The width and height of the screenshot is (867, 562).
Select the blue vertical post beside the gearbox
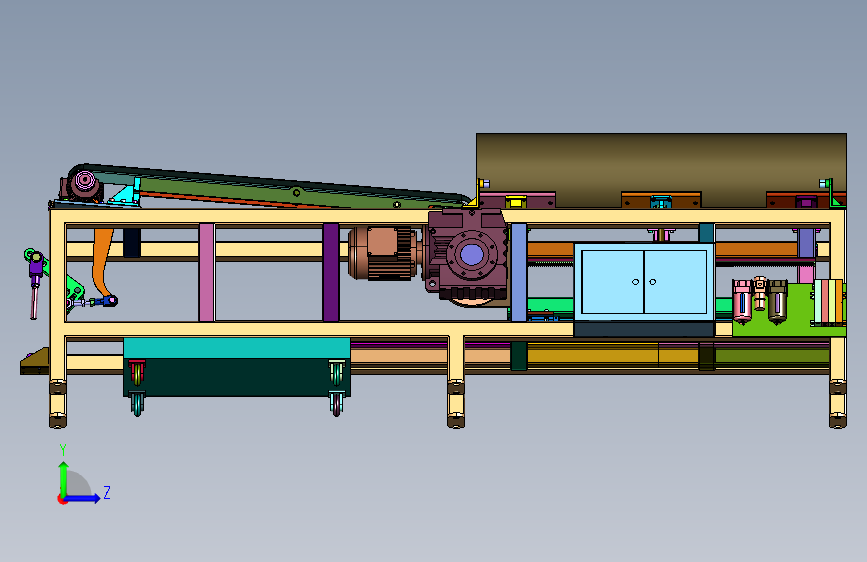(519, 272)
